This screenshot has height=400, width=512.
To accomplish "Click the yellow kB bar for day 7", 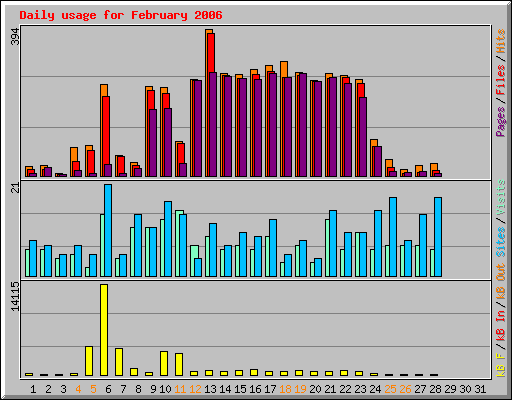I will (x=119, y=362).
